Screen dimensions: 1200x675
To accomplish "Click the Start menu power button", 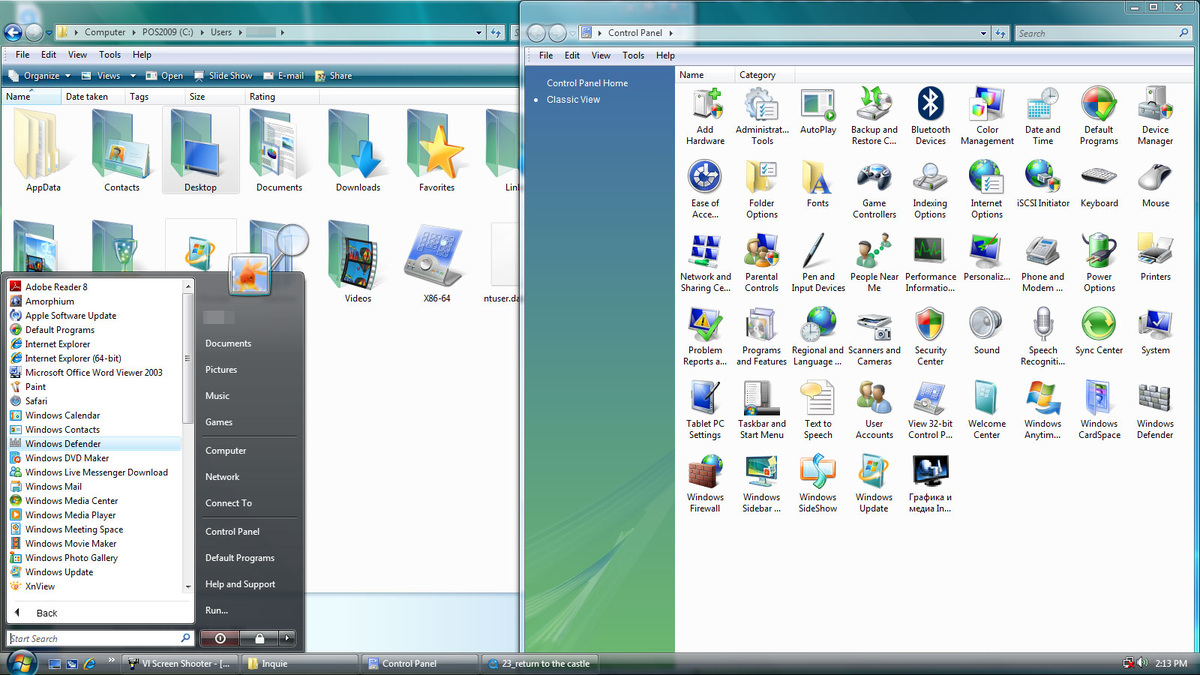I will coord(220,637).
